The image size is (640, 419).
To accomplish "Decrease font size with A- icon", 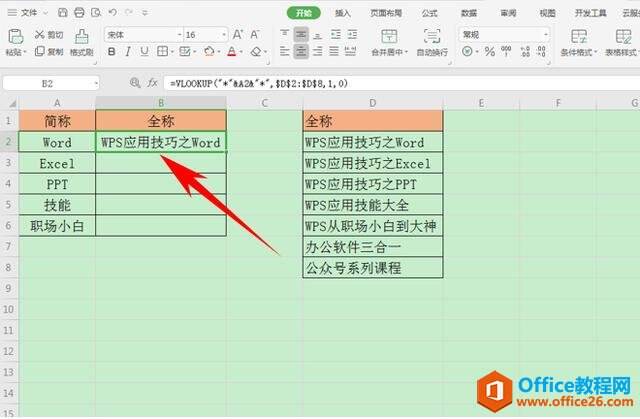I will pyautogui.click(x=255, y=35).
